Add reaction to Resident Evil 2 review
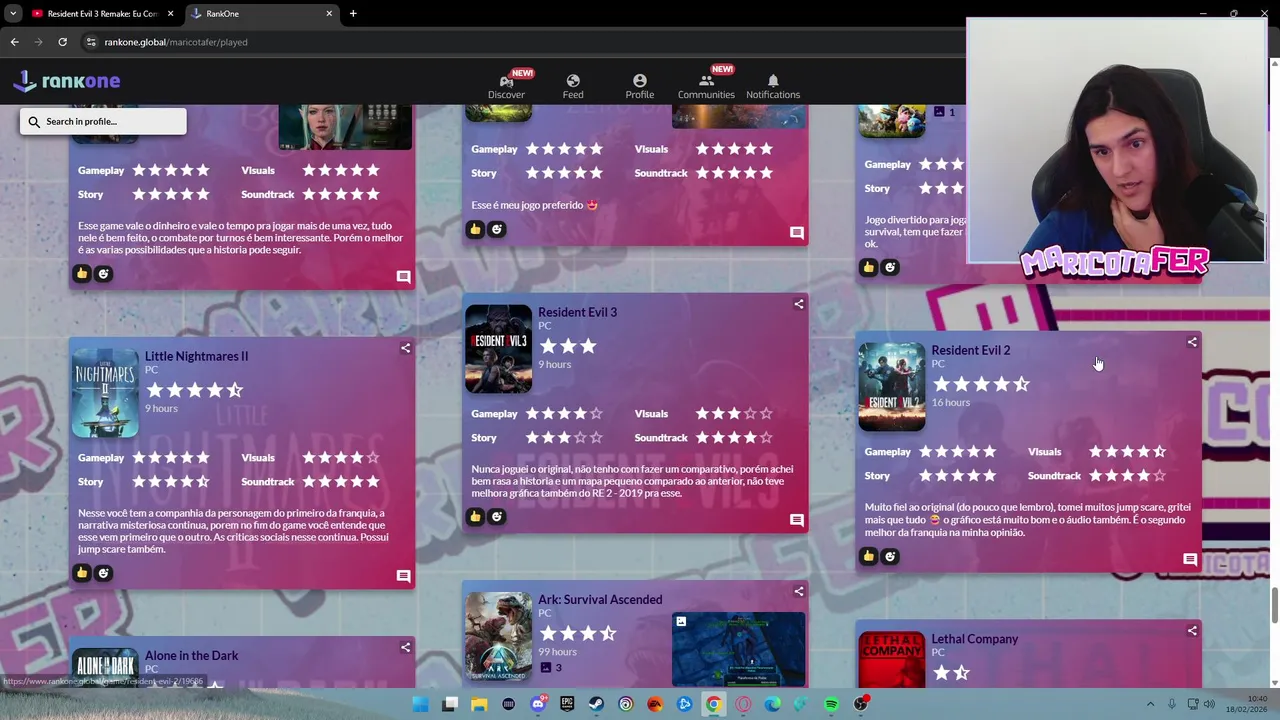Screen dimensions: 1280x720 890,556
